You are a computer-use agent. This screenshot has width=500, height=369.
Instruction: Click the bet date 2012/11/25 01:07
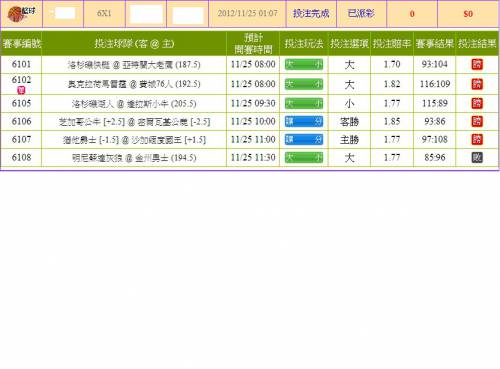click(247, 13)
